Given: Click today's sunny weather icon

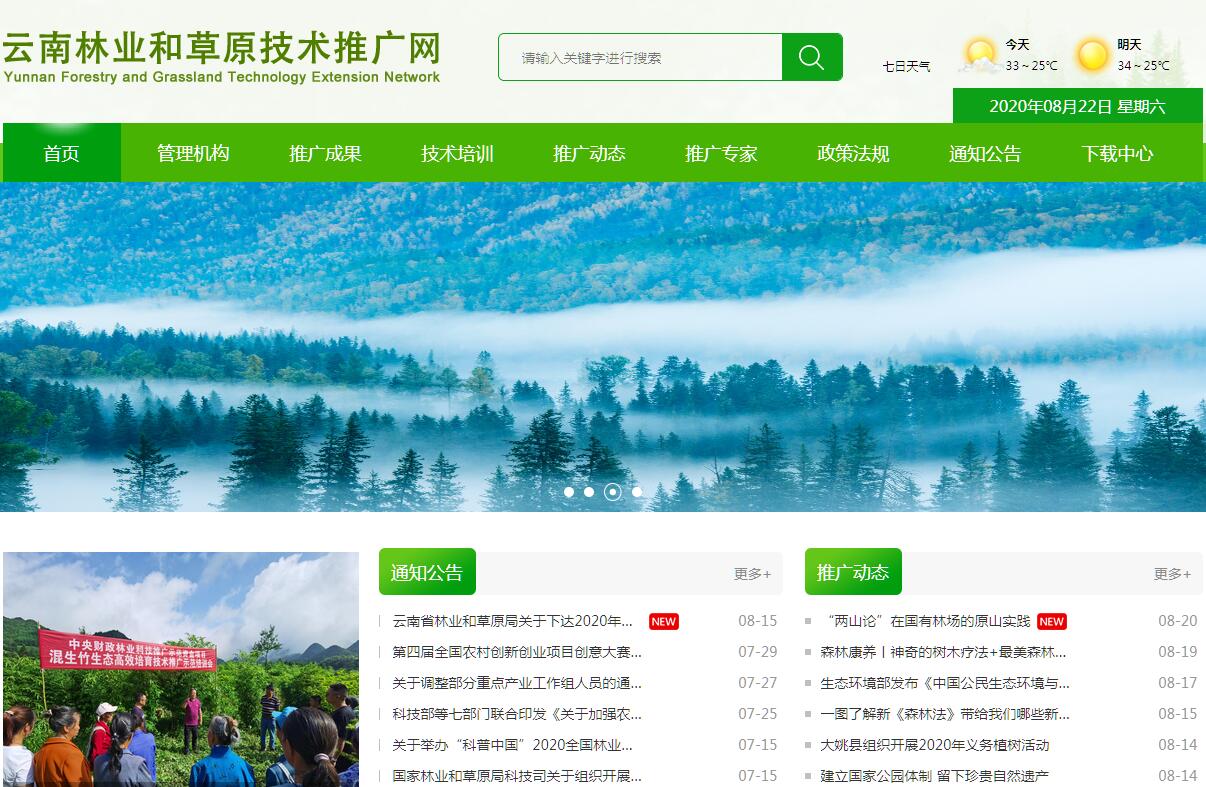Looking at the screenshot, I should 980,55.
